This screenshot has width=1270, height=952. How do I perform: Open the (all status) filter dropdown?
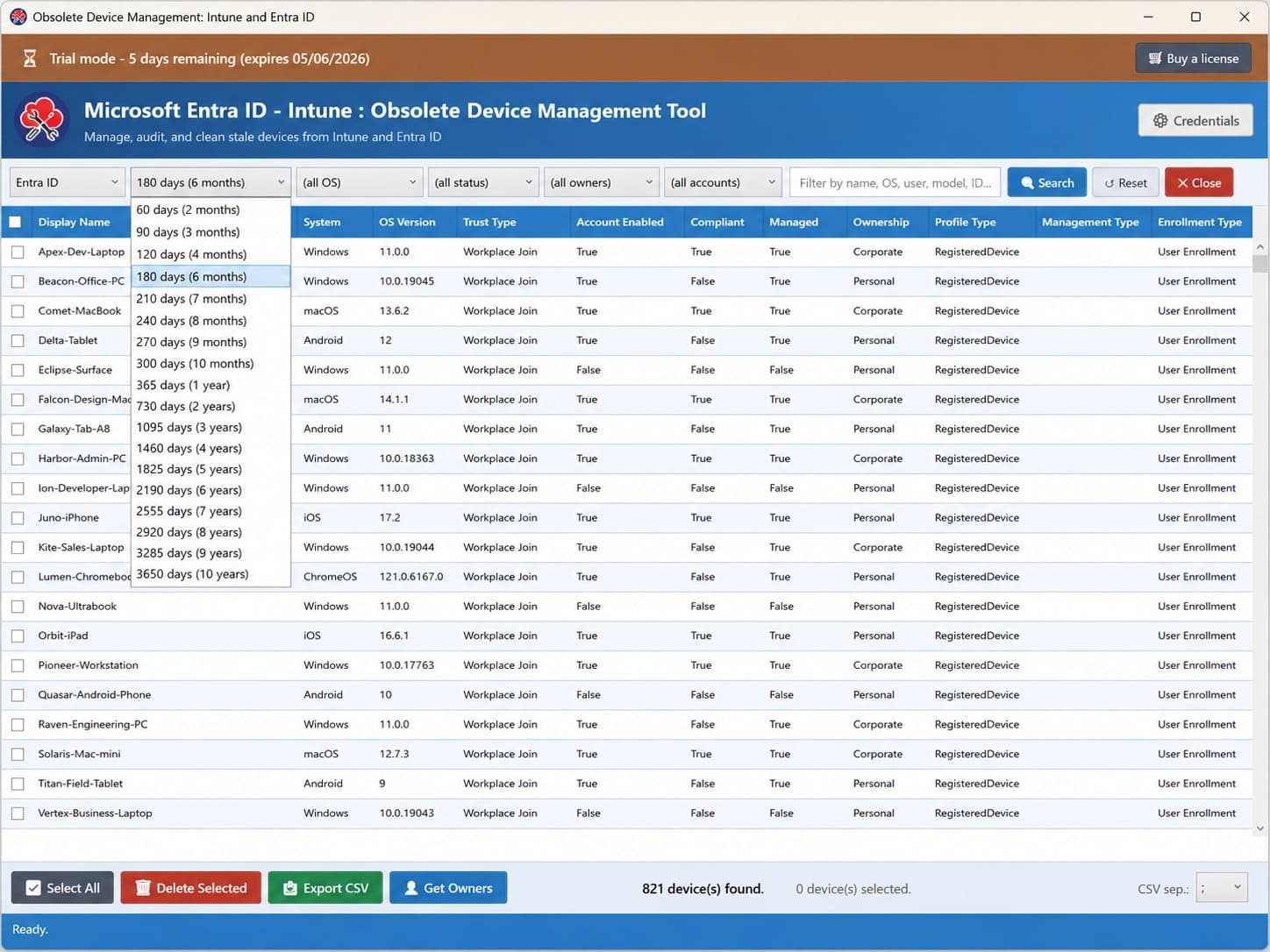pos(483,182)
